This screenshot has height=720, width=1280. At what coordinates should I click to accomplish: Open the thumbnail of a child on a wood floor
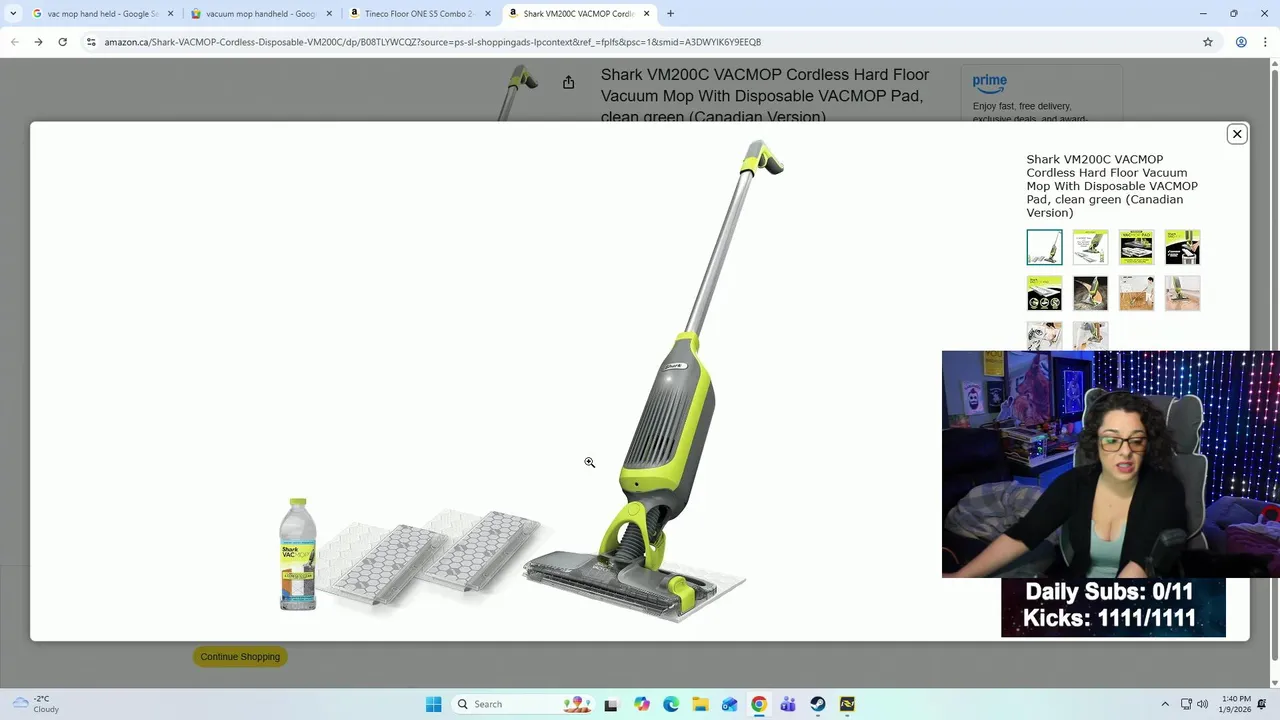click(x=1136, y=293)
